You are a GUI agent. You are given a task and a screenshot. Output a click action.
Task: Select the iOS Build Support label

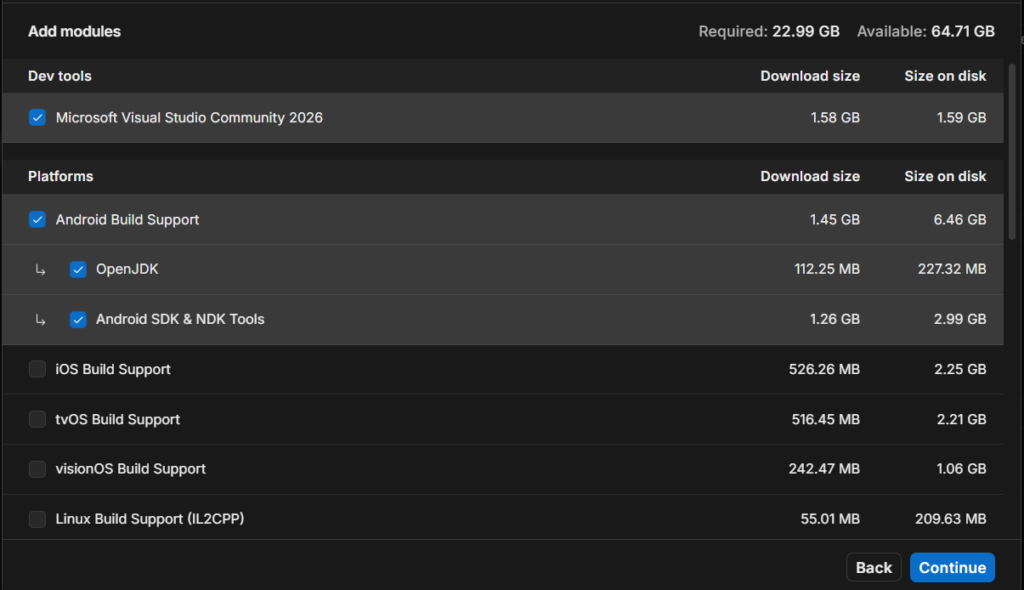click(113, 369)
